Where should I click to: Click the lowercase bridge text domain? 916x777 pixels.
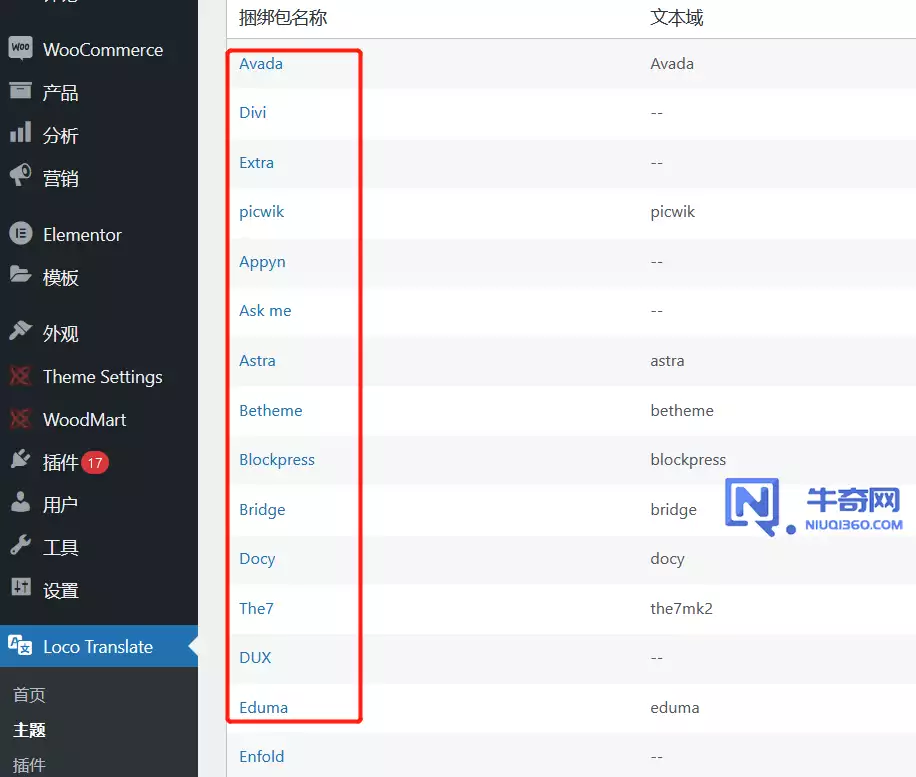[x=674, y=509]
